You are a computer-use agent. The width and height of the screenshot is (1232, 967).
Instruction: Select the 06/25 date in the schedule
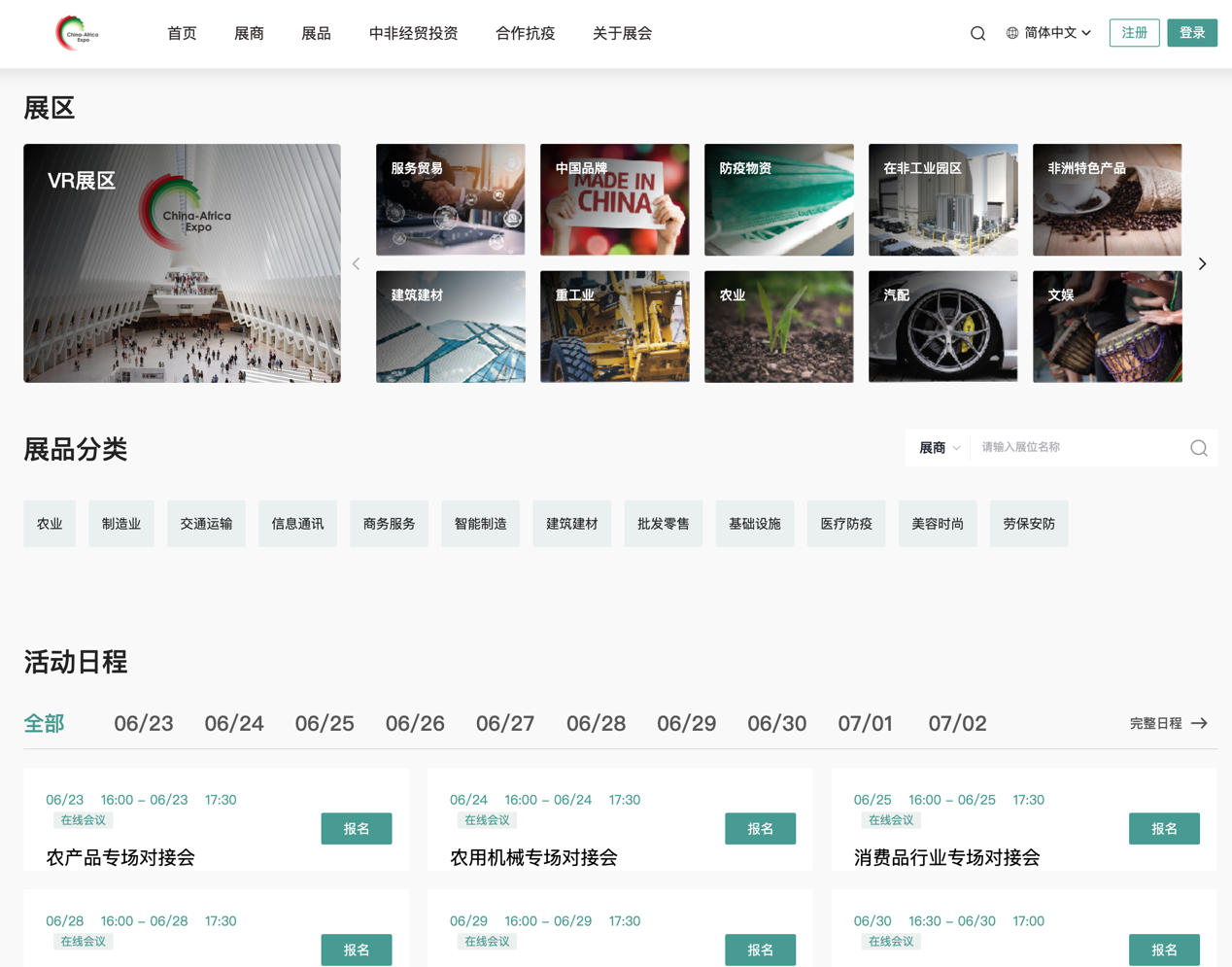pos(324,723)
